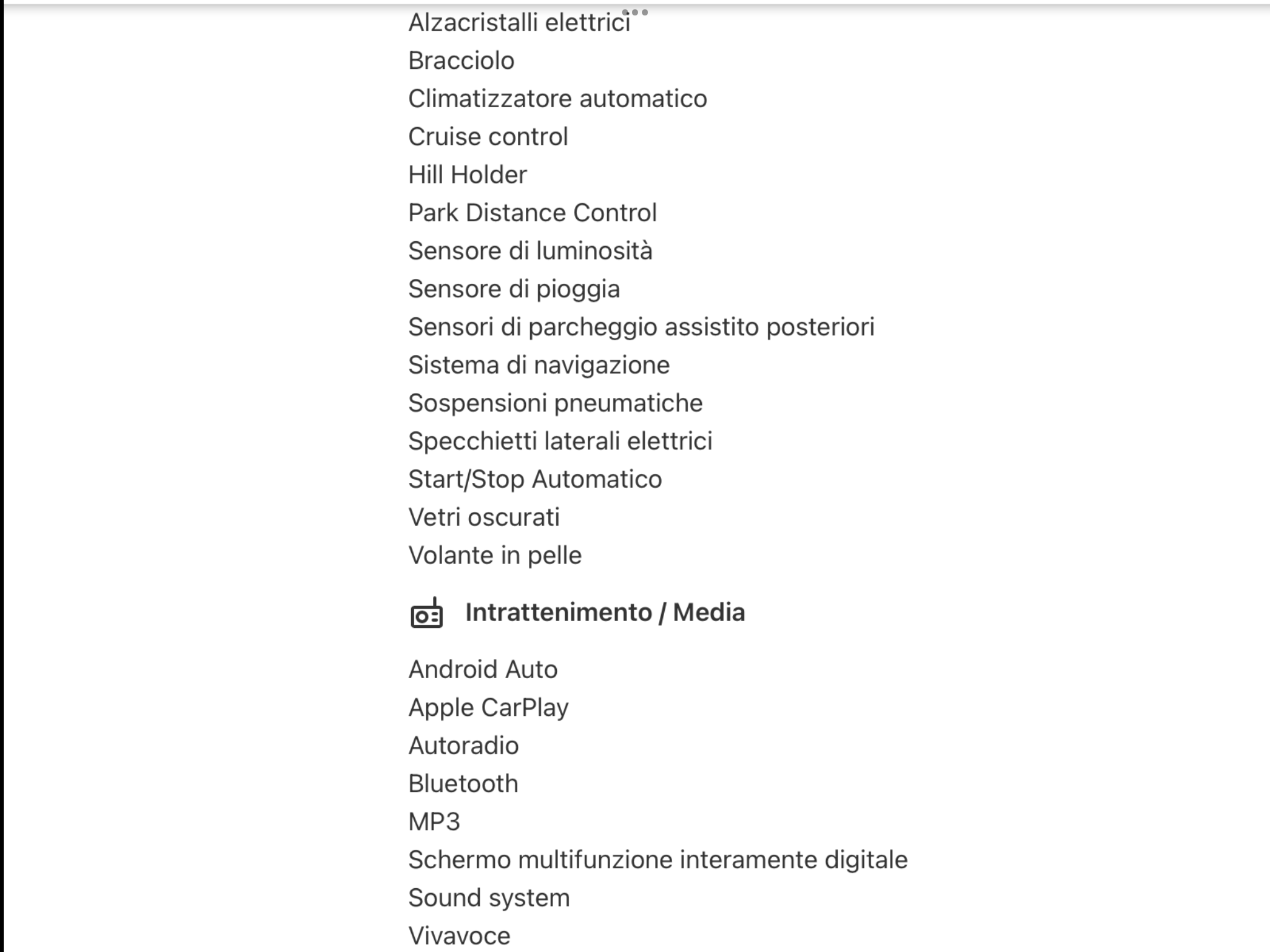Screen dimensions: 1270x952
Task: Select Park Distance Control text
Action: [532, 213]
